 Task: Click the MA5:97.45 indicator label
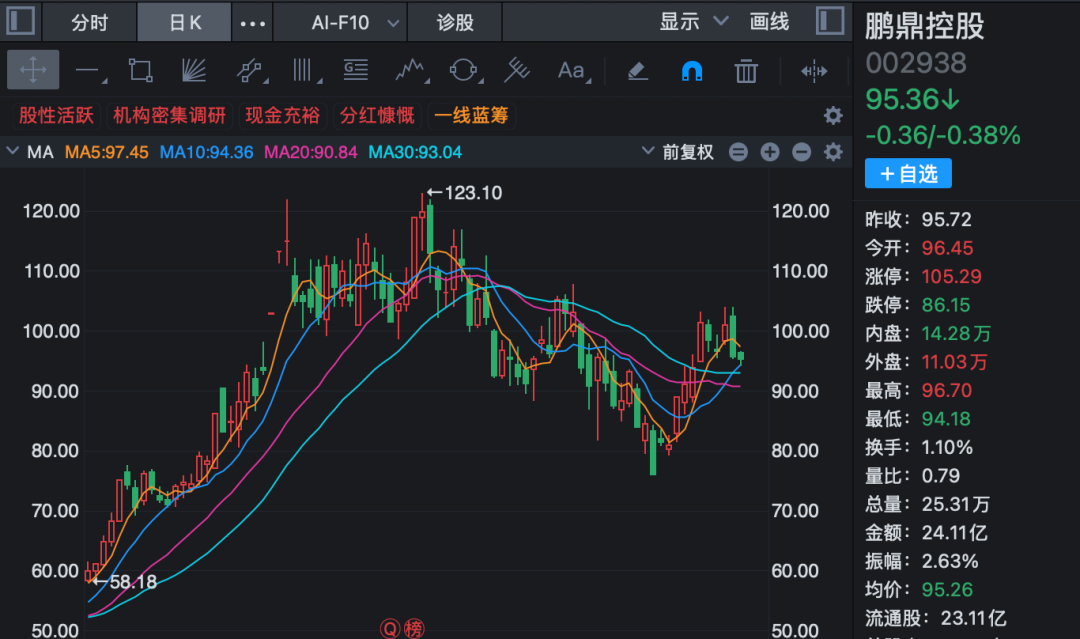coord(107,152)
